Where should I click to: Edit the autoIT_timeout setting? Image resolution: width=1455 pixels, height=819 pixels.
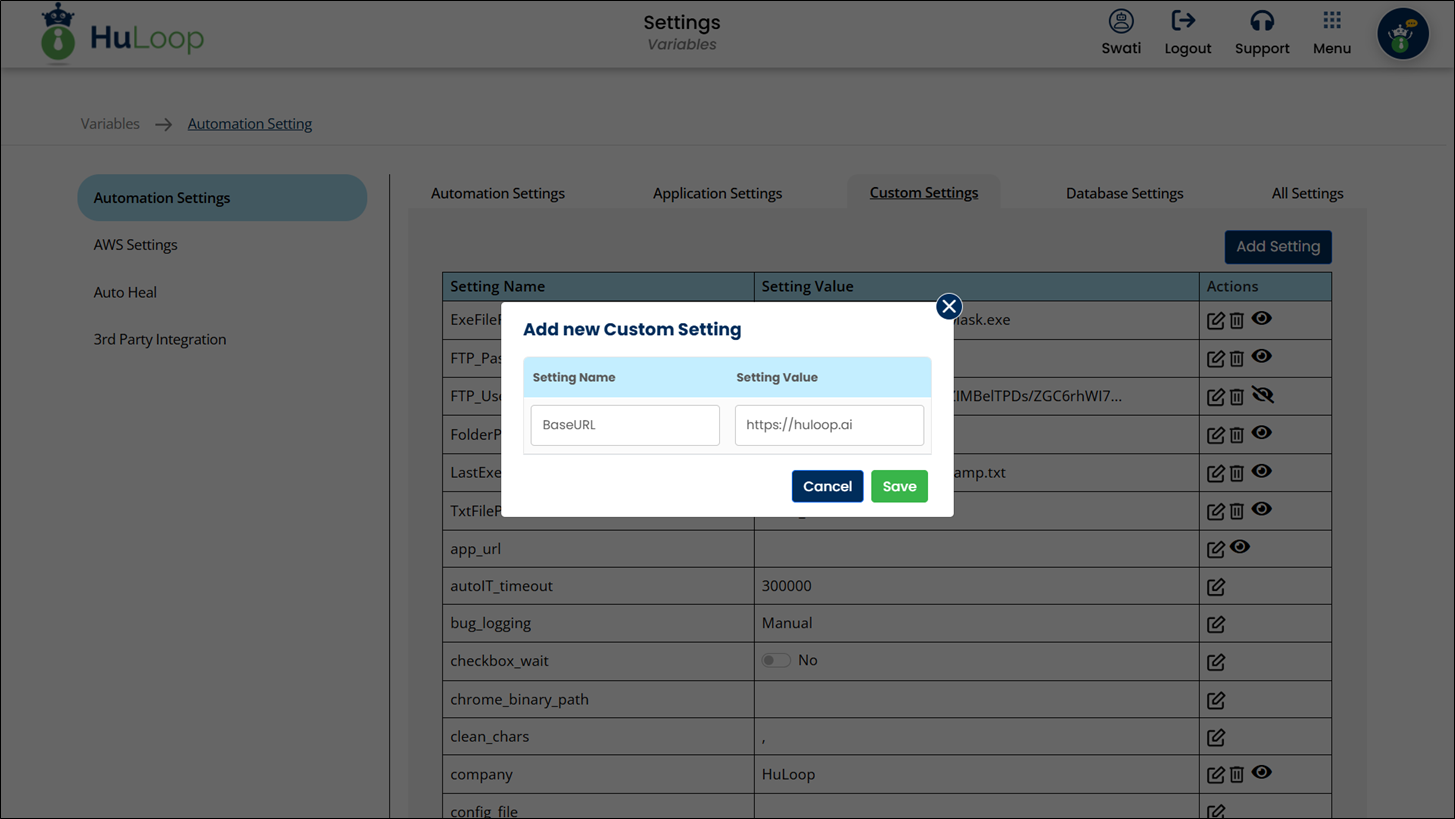coord(1216,587)
